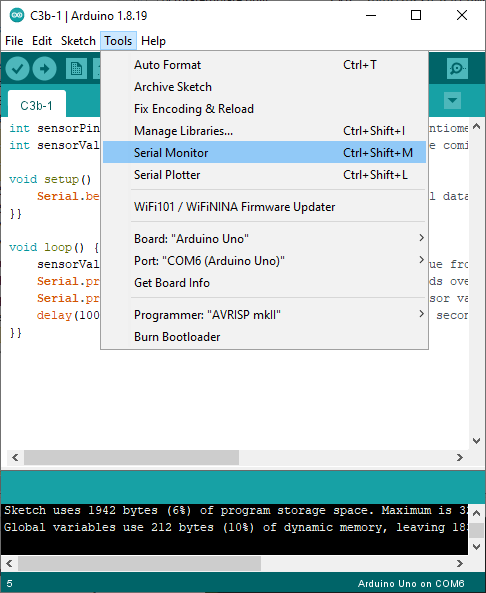Close the Tools menu
This screenshot has width=486, height=593.
click(118, 41)
